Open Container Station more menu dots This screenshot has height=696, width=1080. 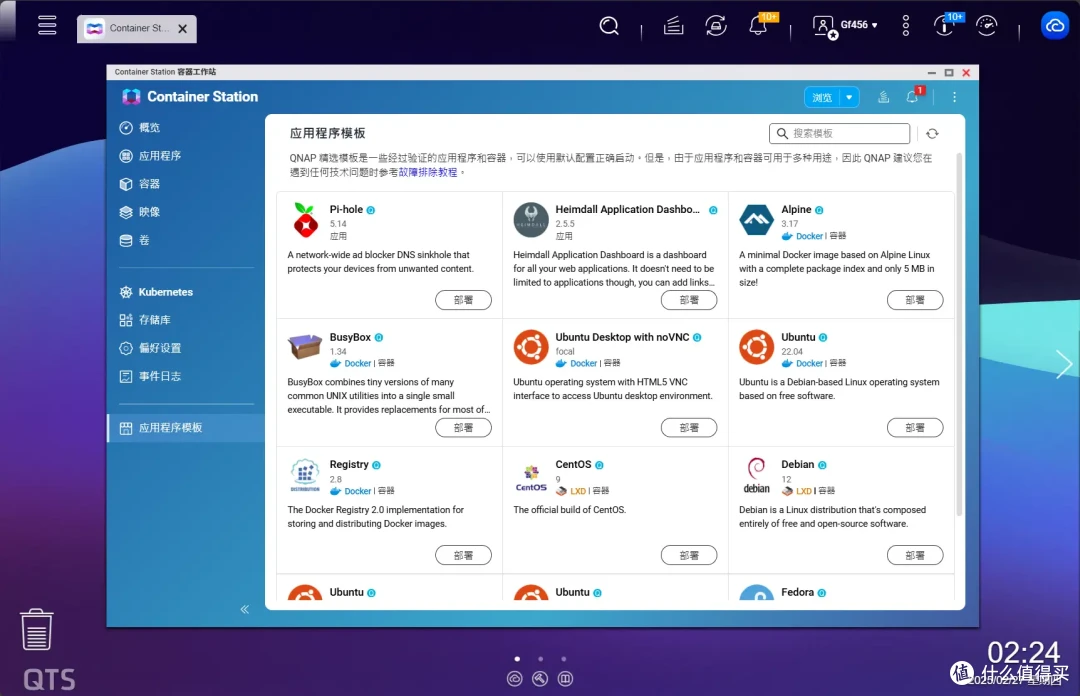tap(955, 97)
